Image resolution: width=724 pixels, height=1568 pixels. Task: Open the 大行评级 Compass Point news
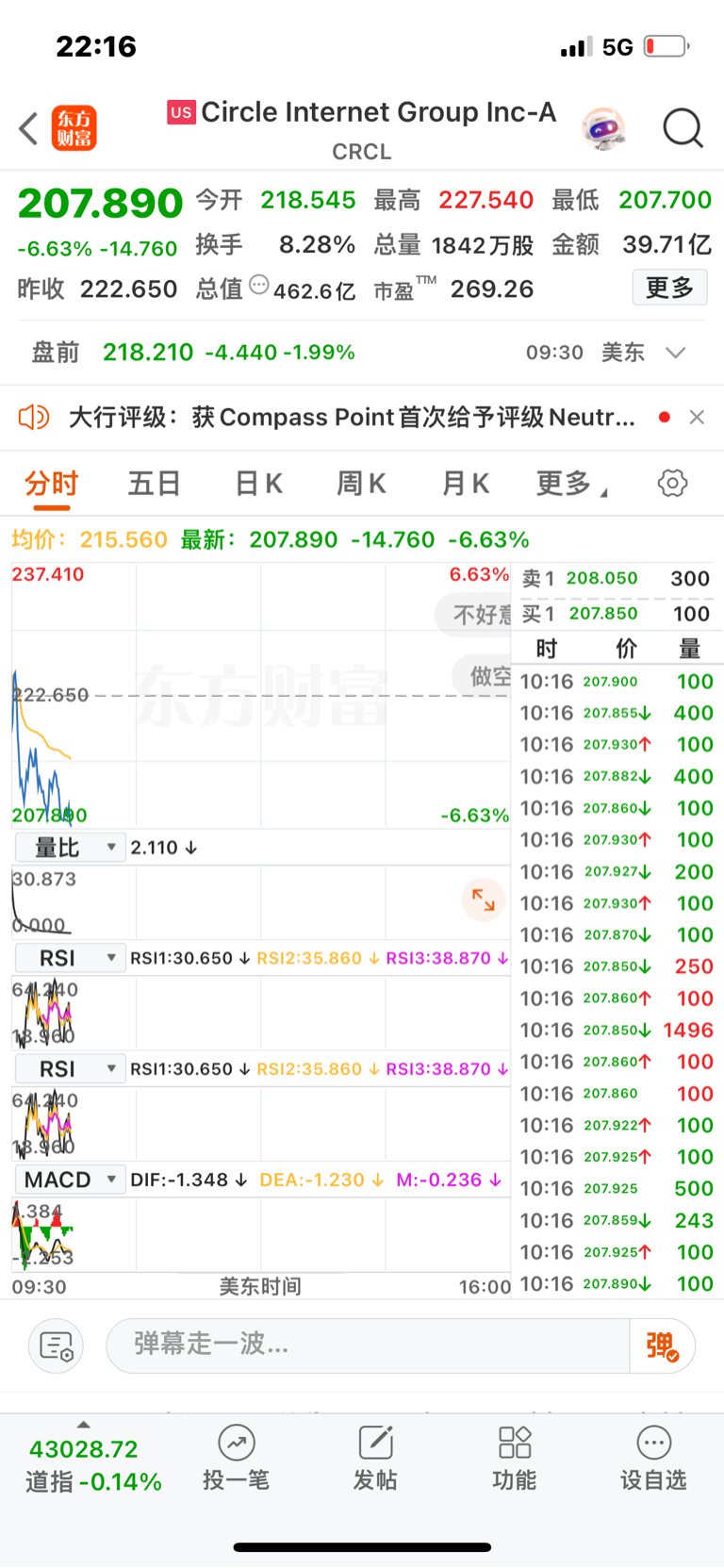click(352, 417)
